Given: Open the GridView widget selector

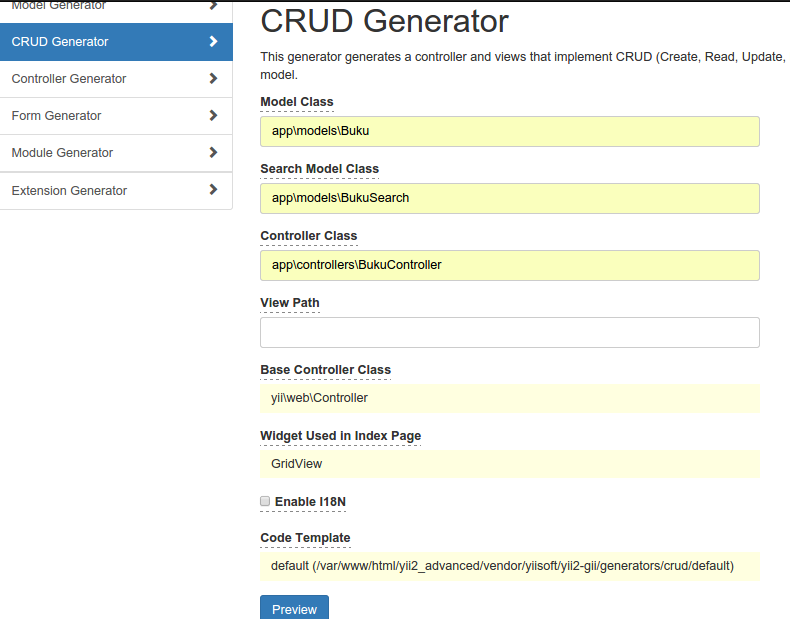Looking at the screenshot, I should pos(510,464).
